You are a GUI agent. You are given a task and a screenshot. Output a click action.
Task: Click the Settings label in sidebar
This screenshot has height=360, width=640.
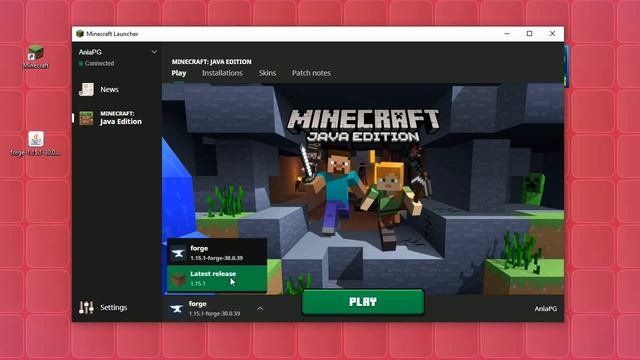pyautogui.click(x=113, y=307)
